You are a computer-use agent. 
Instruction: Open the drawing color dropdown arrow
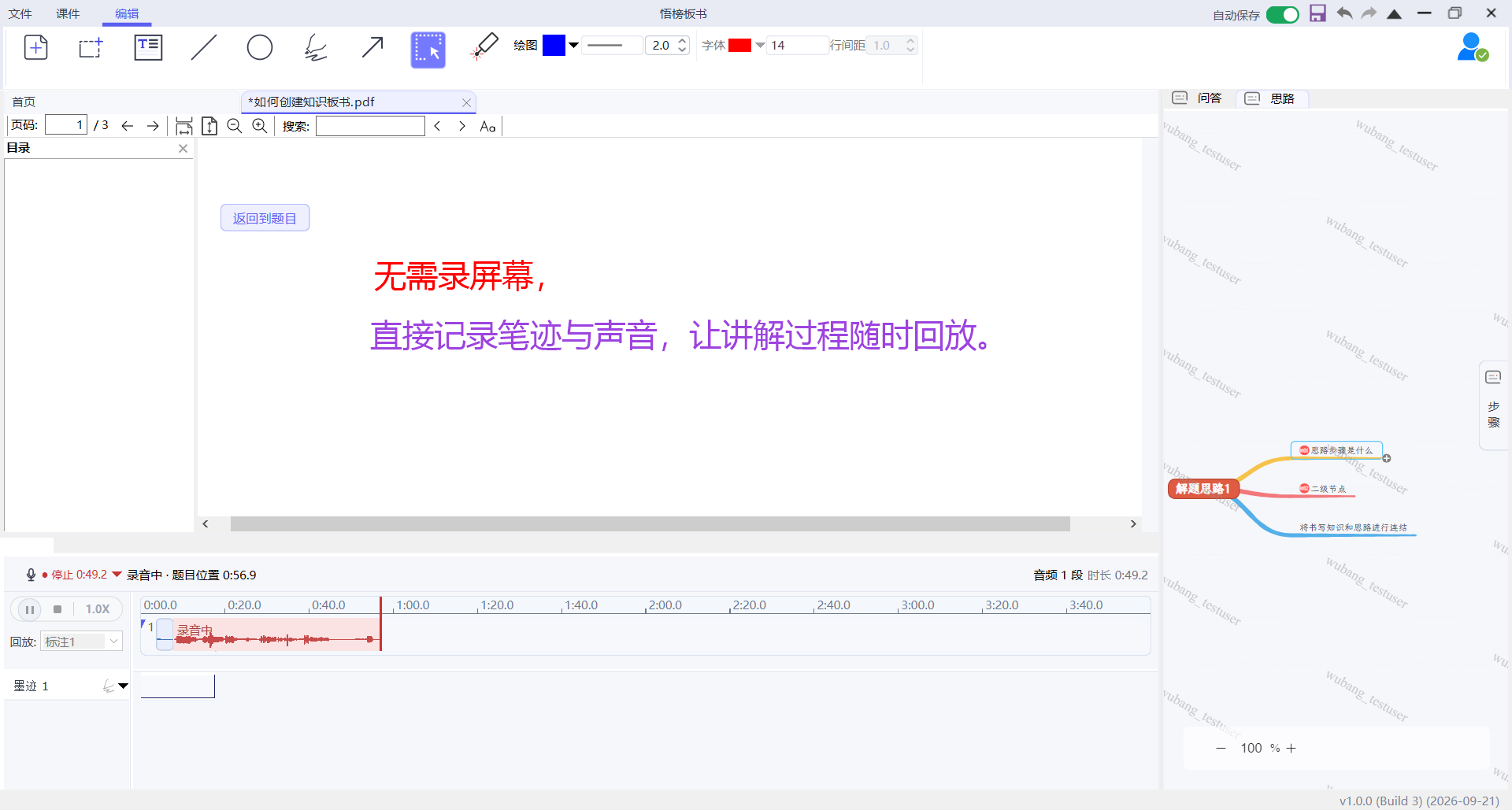574,45
